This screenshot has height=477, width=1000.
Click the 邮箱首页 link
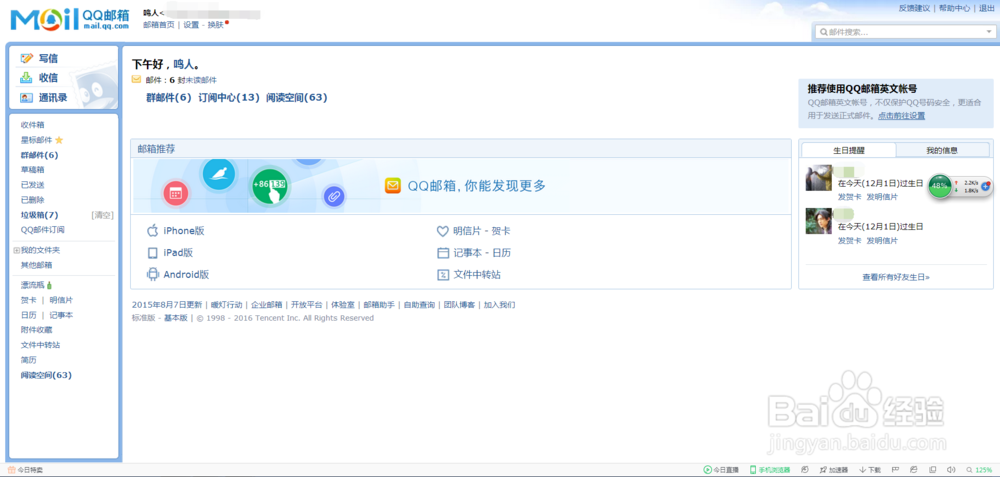tap(158, 25)
